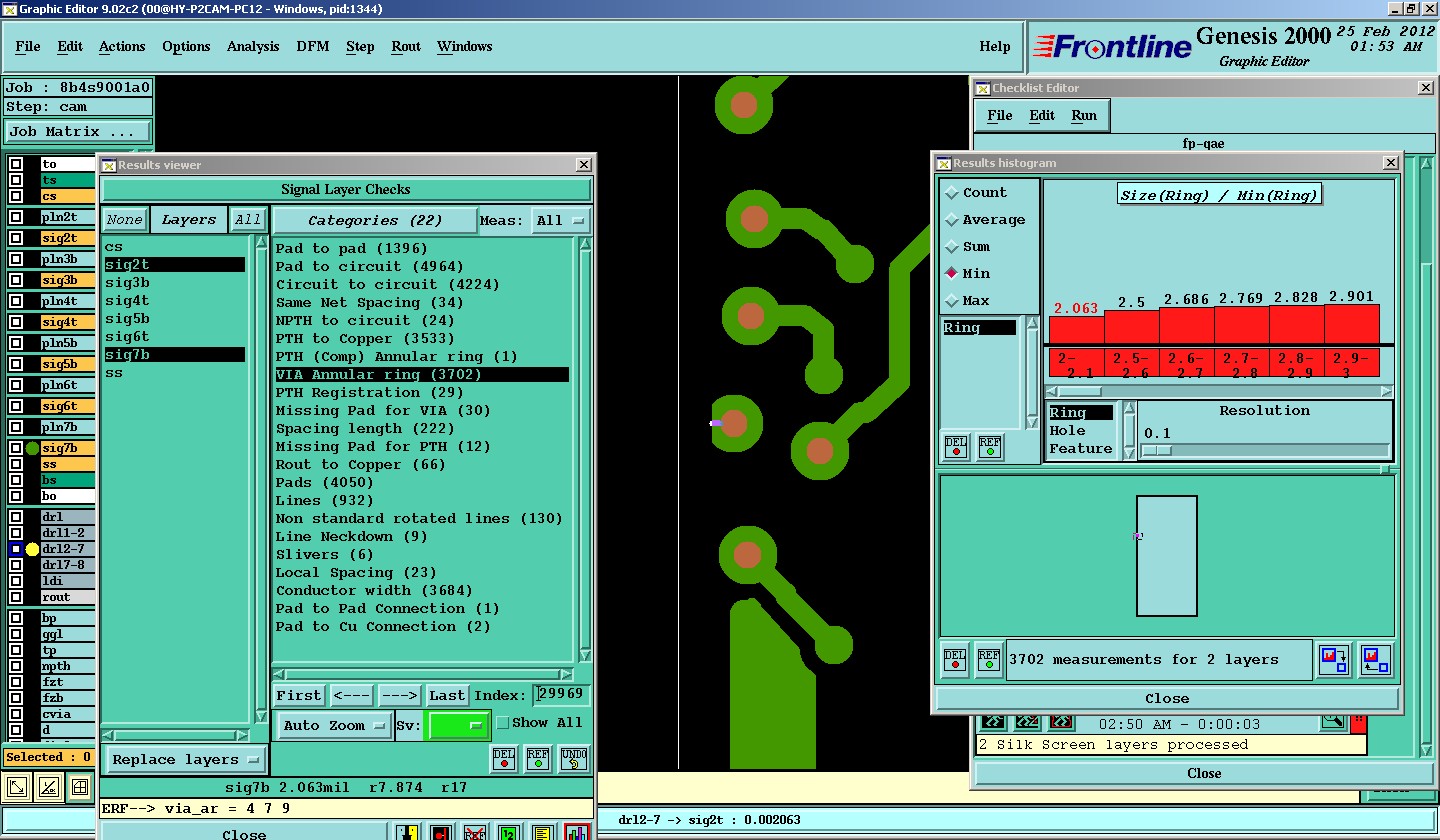Image resolution: width=1440 pixels, height=840 pixels.
Task: Click the green 1/2 icon
Action: tap(508, 833)
